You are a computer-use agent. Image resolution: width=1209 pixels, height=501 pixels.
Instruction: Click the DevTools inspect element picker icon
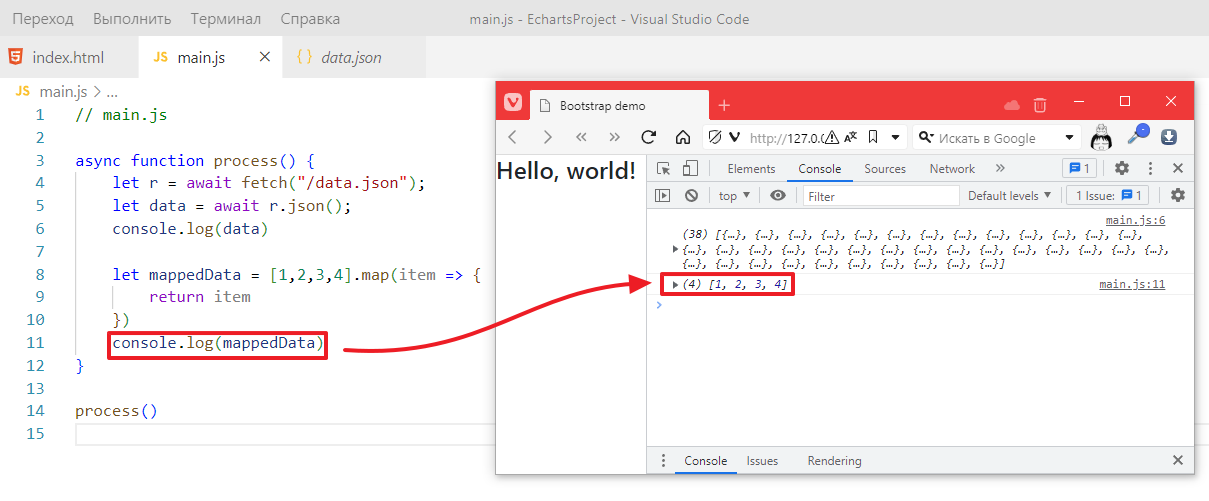663,169
